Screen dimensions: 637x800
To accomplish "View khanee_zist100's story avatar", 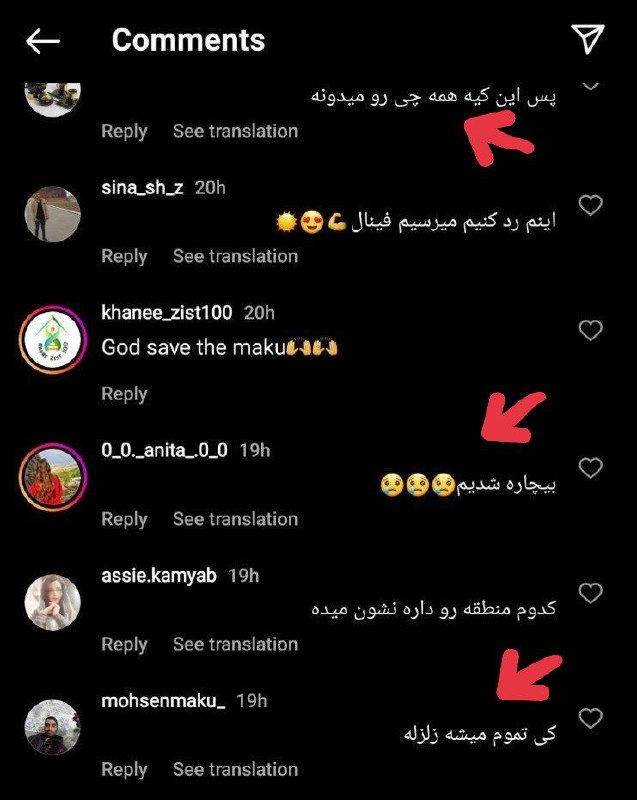I will (x=53, y=340).
